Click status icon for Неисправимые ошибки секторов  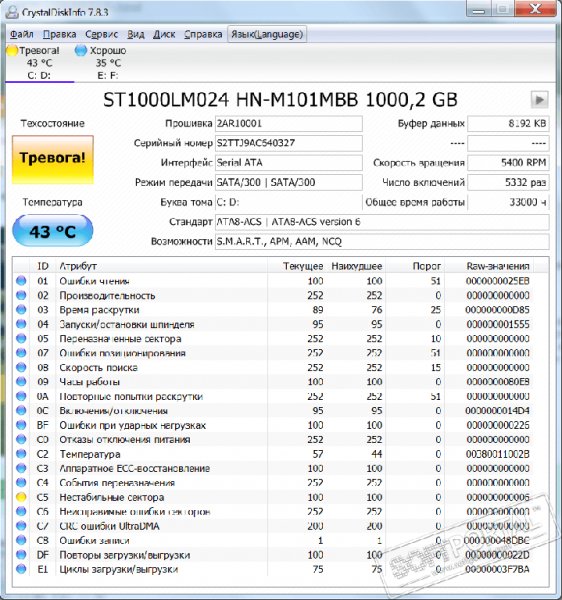click(21, 511)
